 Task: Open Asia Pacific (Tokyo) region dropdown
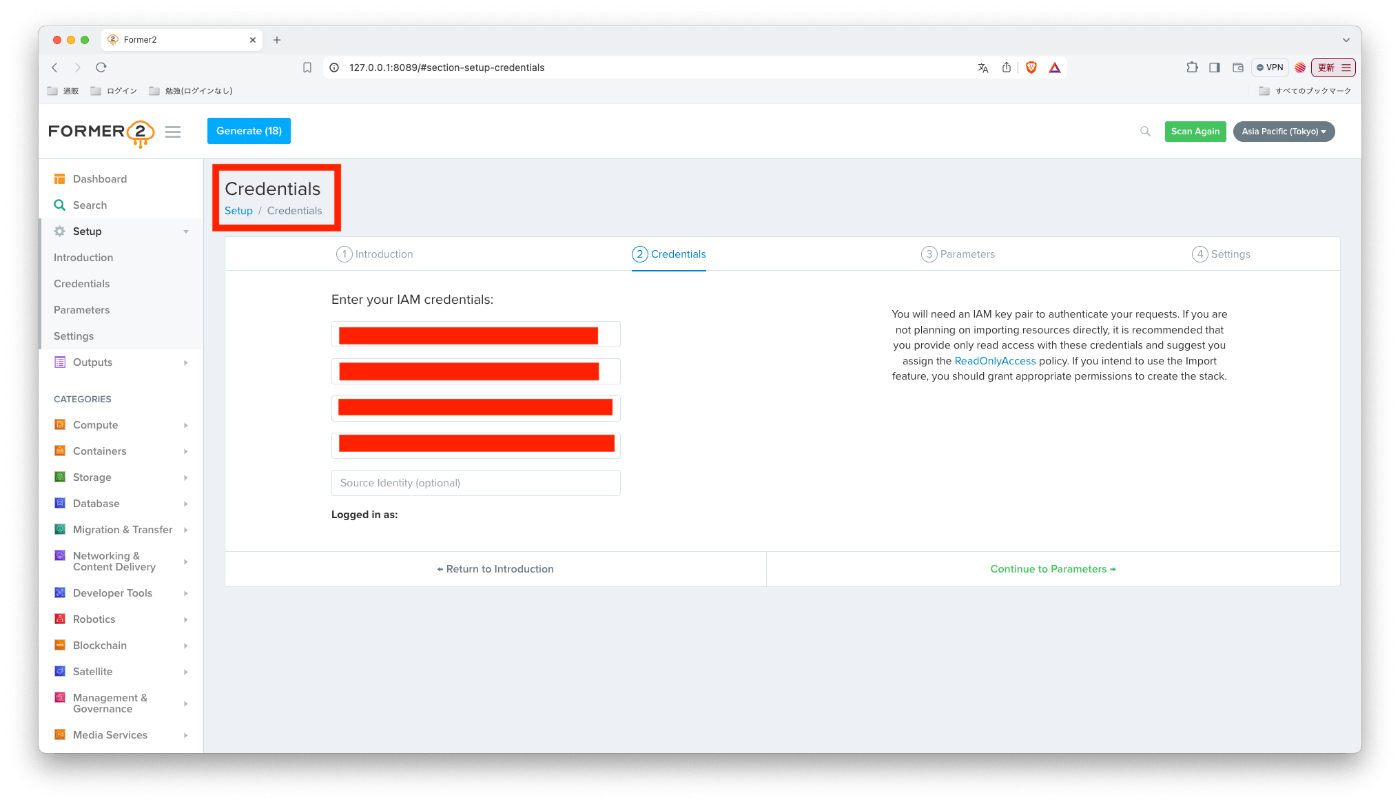(1283, 131)
